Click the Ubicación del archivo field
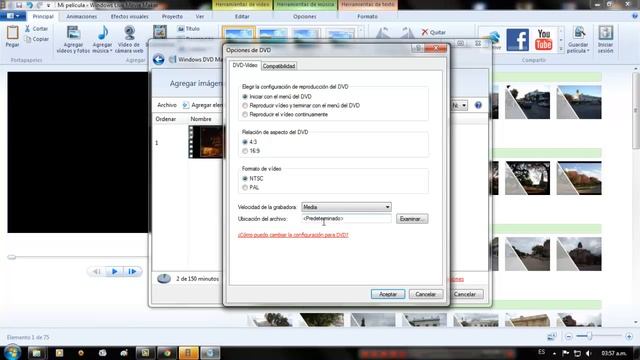The image size is (640, 360). pyautogui.click(x=347, y=219)
